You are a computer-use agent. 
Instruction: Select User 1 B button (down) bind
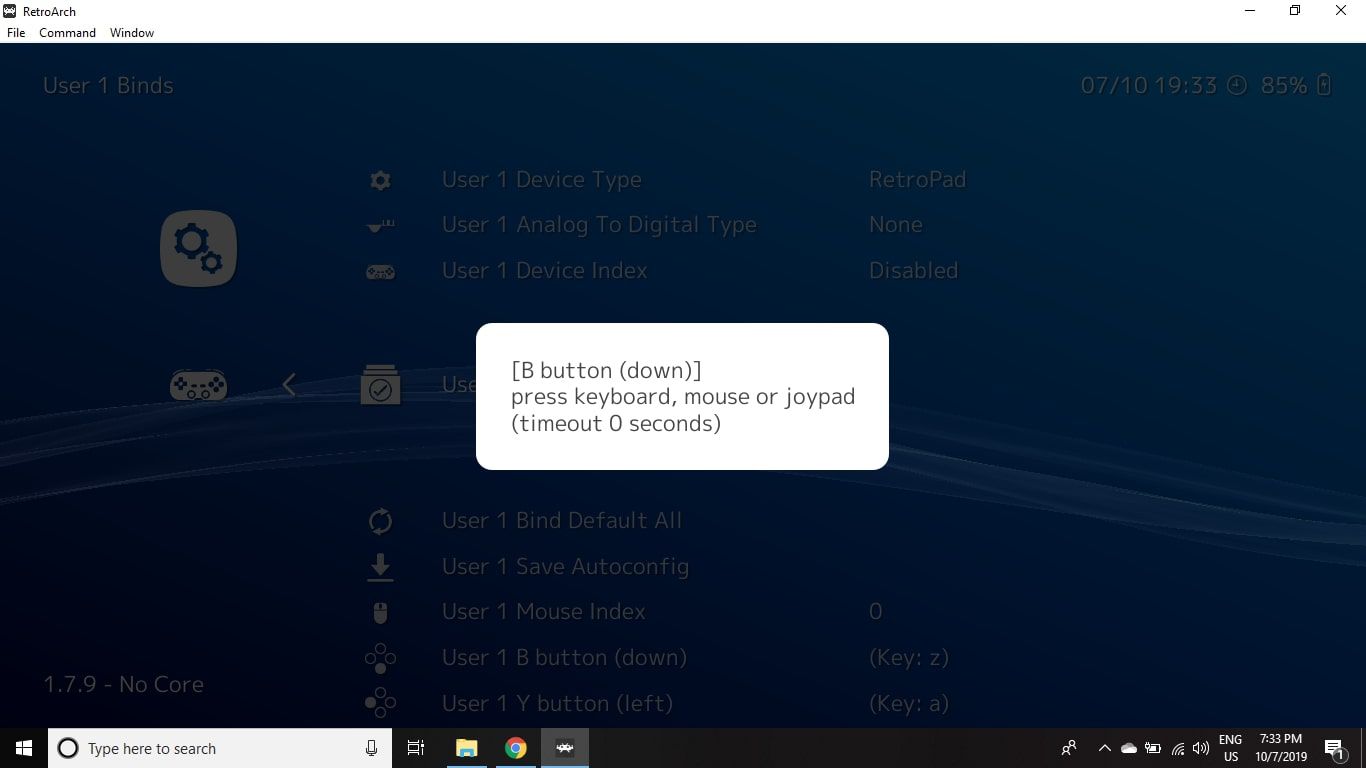[565, 658]
